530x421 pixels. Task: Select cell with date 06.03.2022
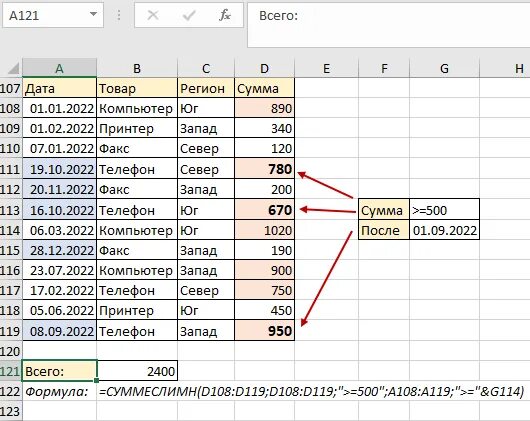pyautogui.click(x=59, y=230)
